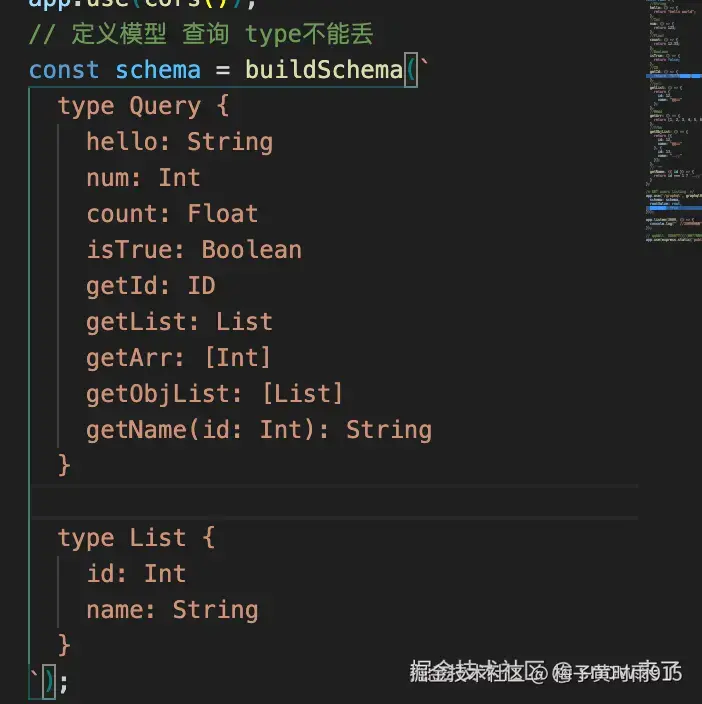This screenshot has height=704, width=702.
Task: Click the count: Float field
Action: point(172,214)
